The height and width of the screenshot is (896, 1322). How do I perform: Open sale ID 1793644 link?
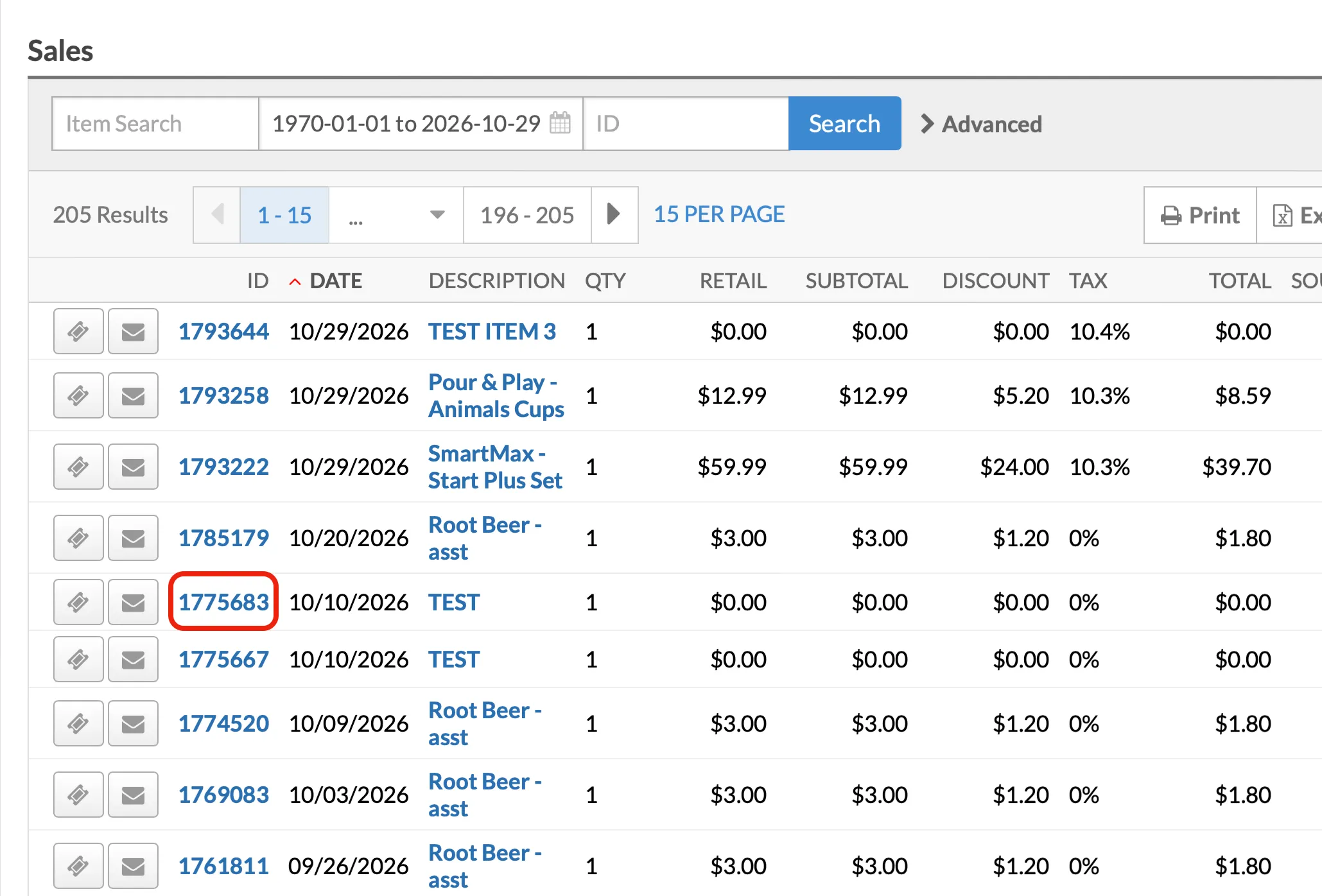click(x=223, y=331)
